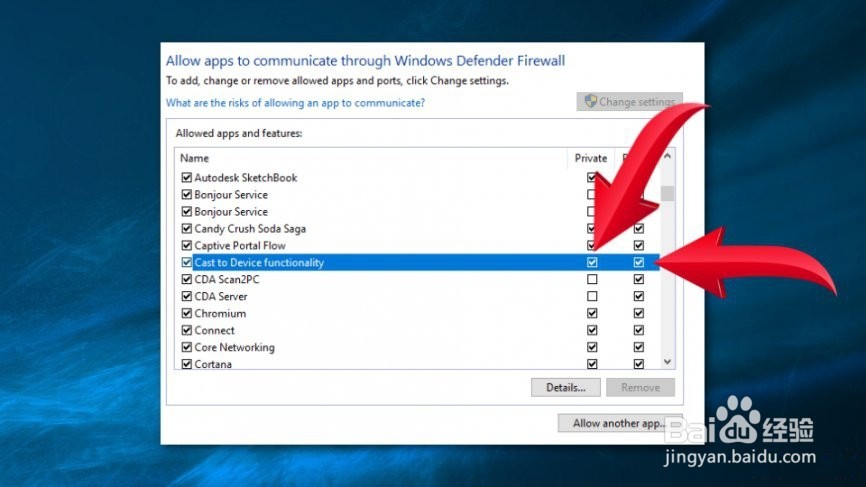866x487 pixels.
Task: Select the Cortana row text
Action: coord(213,364)
